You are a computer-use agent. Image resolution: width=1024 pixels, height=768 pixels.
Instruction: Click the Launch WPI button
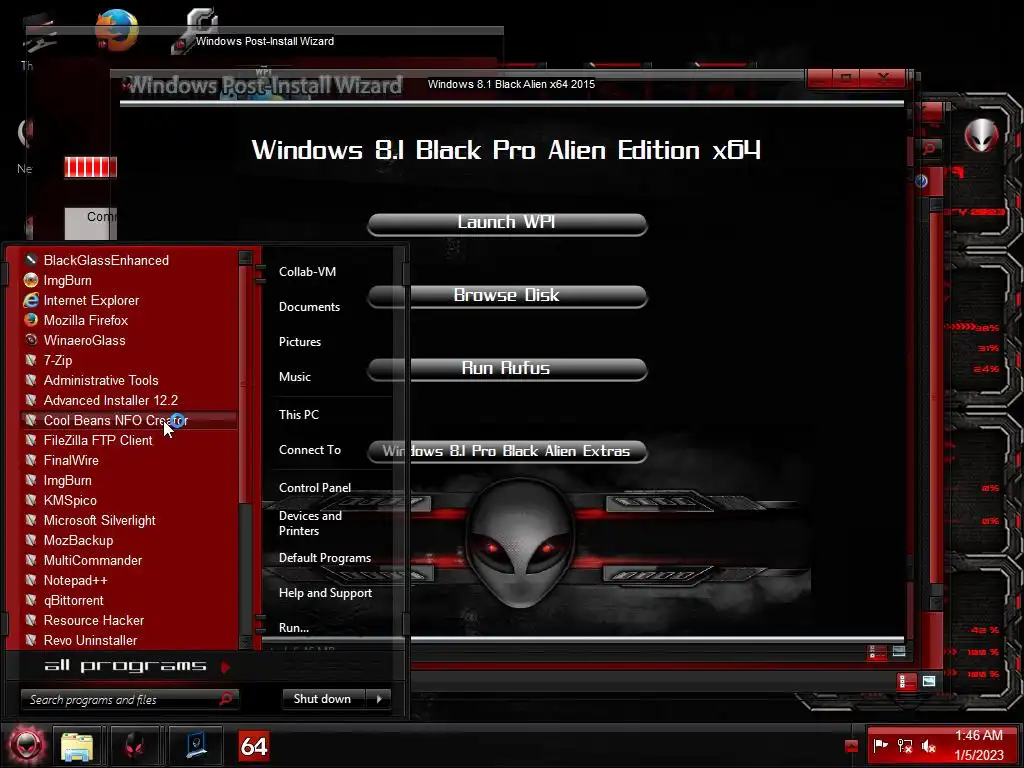pos(507,223)
